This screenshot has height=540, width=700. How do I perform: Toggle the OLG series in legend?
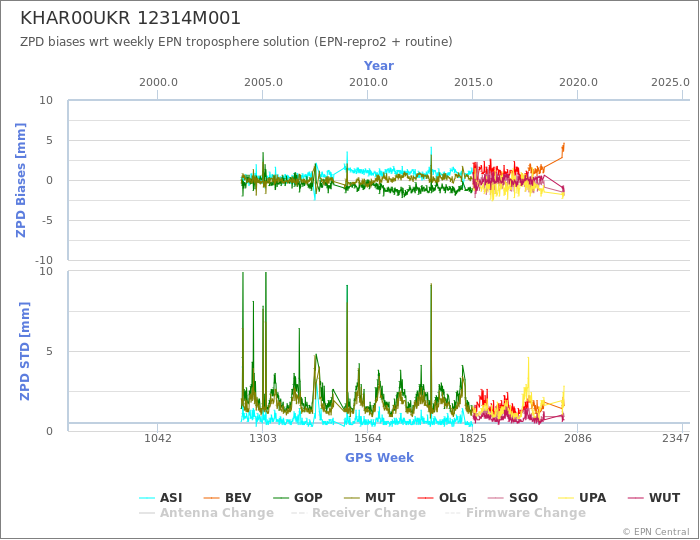pyautogui.click(x=442, y=498)
